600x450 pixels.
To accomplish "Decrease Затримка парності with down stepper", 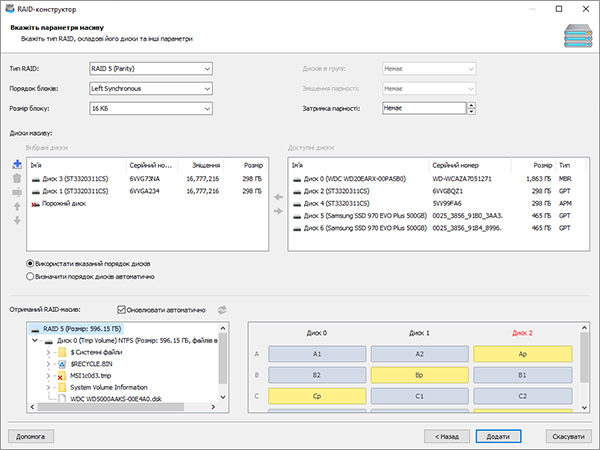I will pos(471,111).
